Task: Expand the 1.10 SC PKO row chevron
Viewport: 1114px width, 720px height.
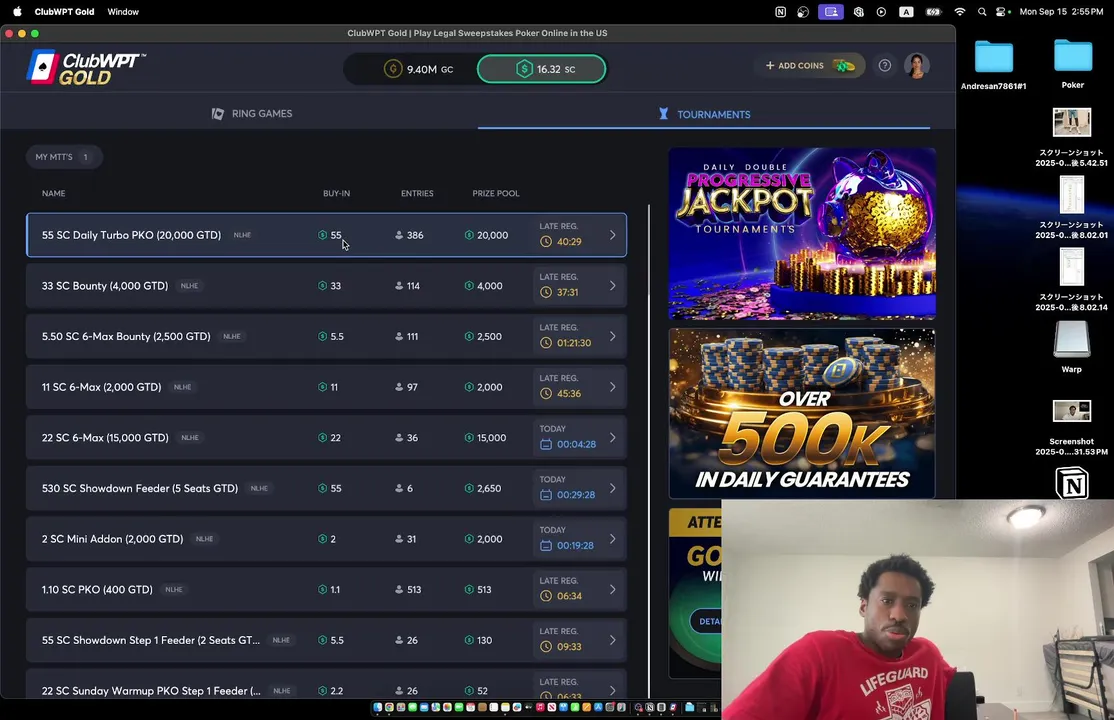Action: tap(612, 589)
